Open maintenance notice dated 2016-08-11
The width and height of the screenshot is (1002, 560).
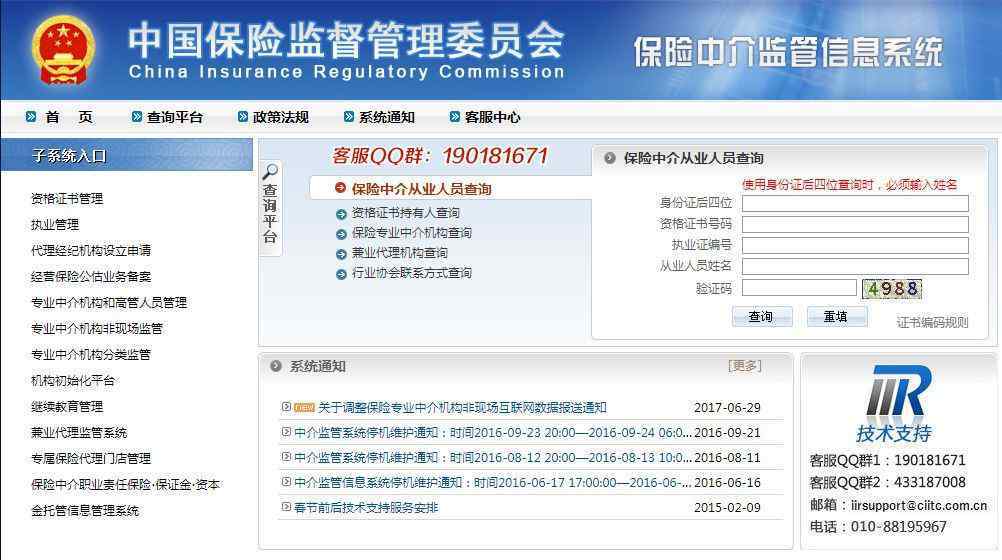[493, 458]
